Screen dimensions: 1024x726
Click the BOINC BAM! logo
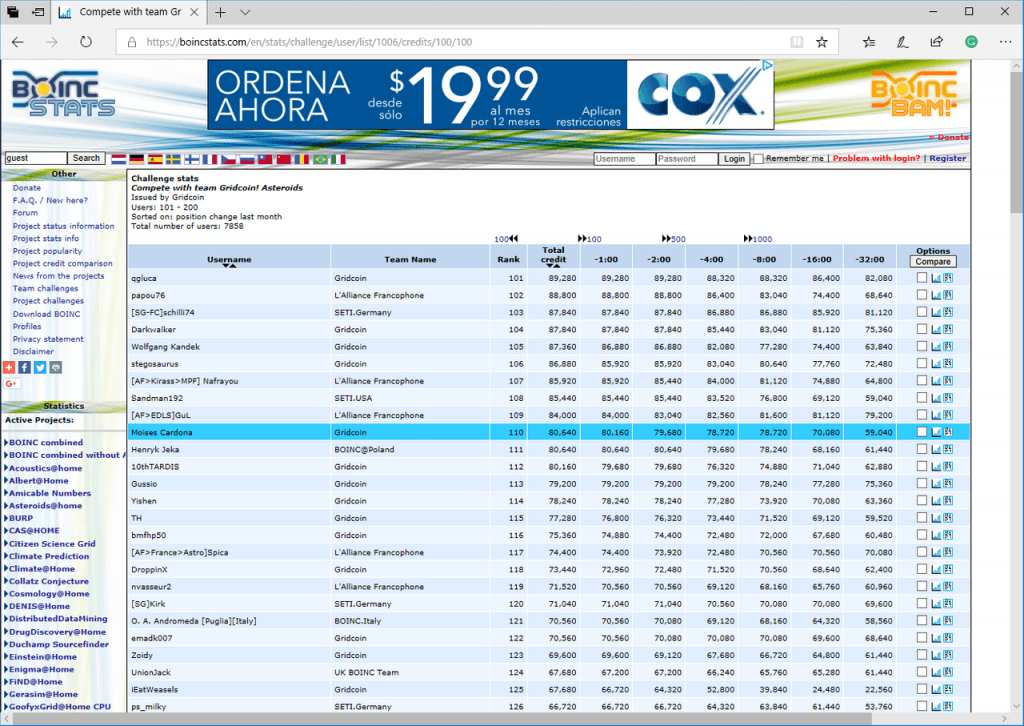click(914, 93)
